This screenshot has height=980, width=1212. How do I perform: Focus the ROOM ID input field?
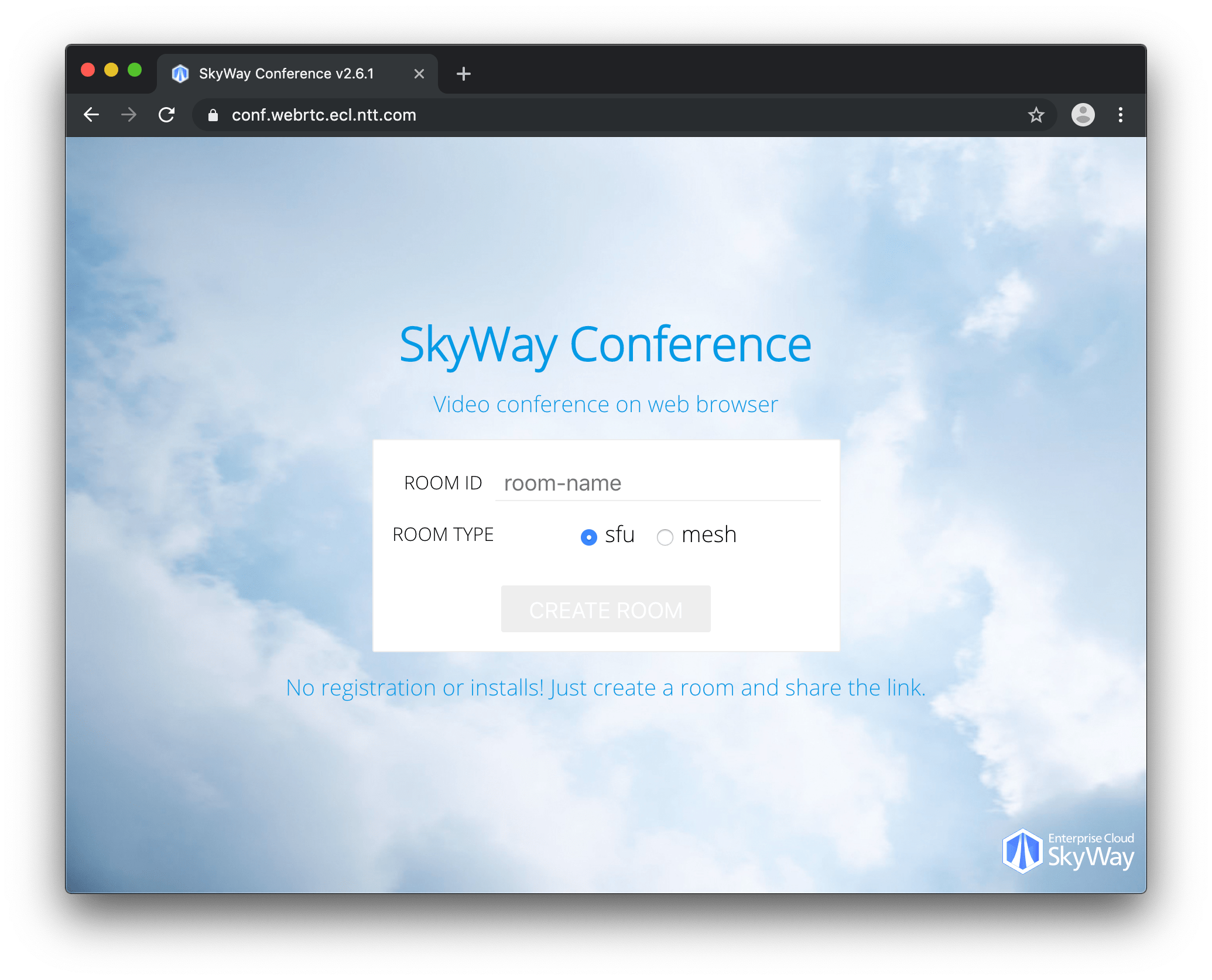(658, 484)
